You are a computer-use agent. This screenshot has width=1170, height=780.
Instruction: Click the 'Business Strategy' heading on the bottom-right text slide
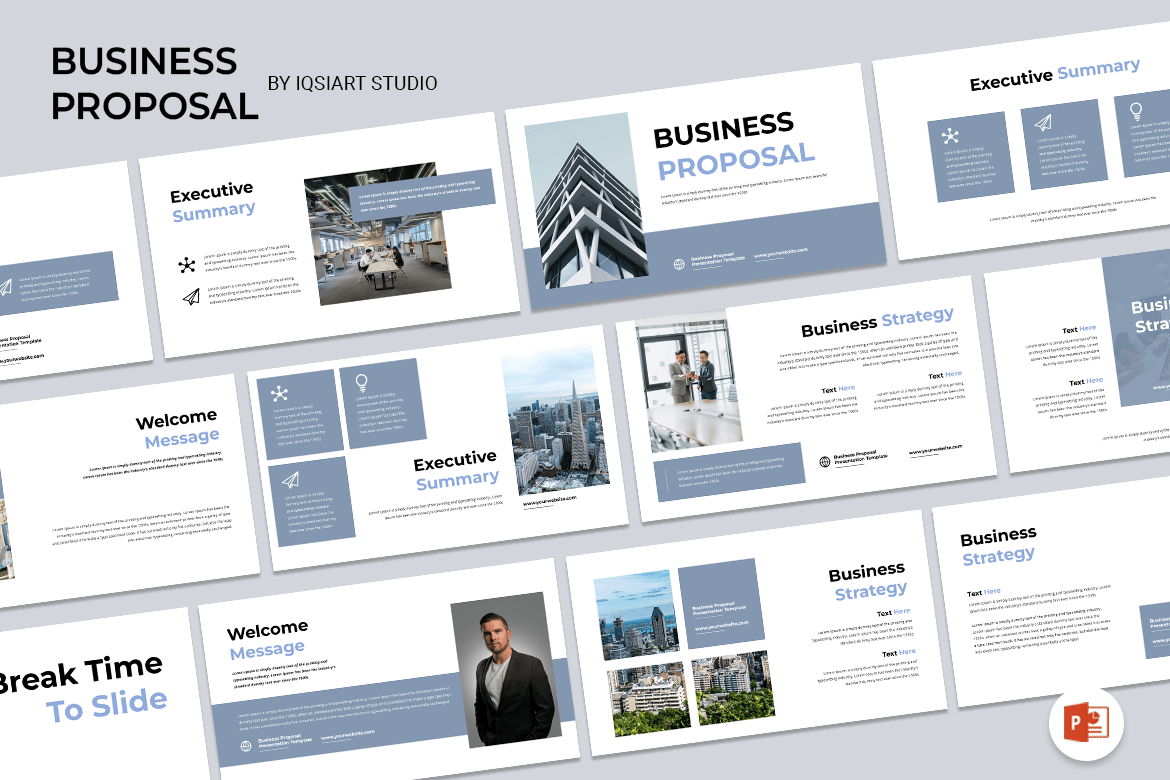[x=998, y=546]
